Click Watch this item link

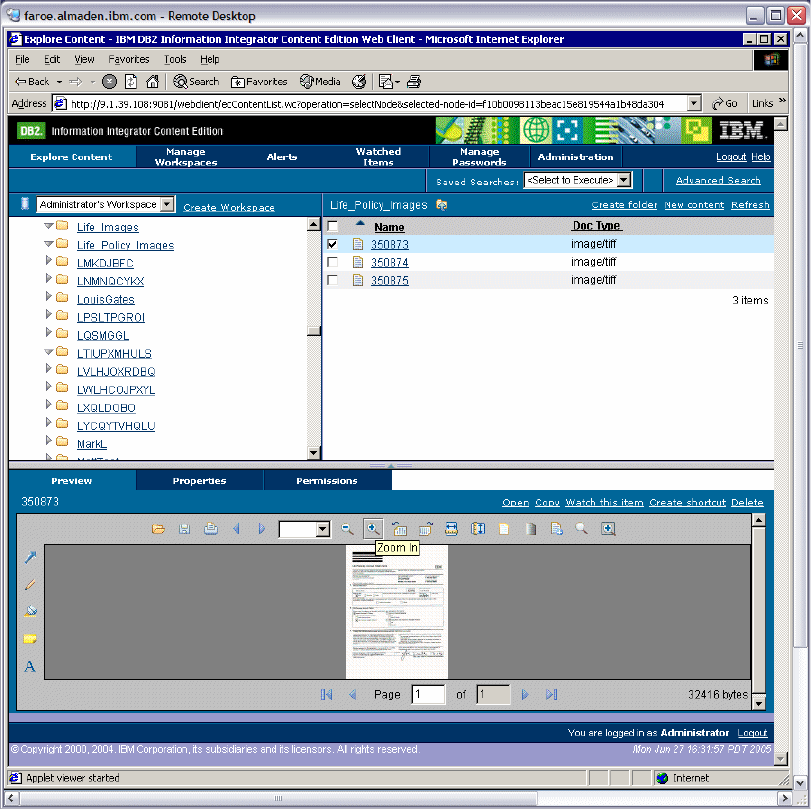point(604,502)
